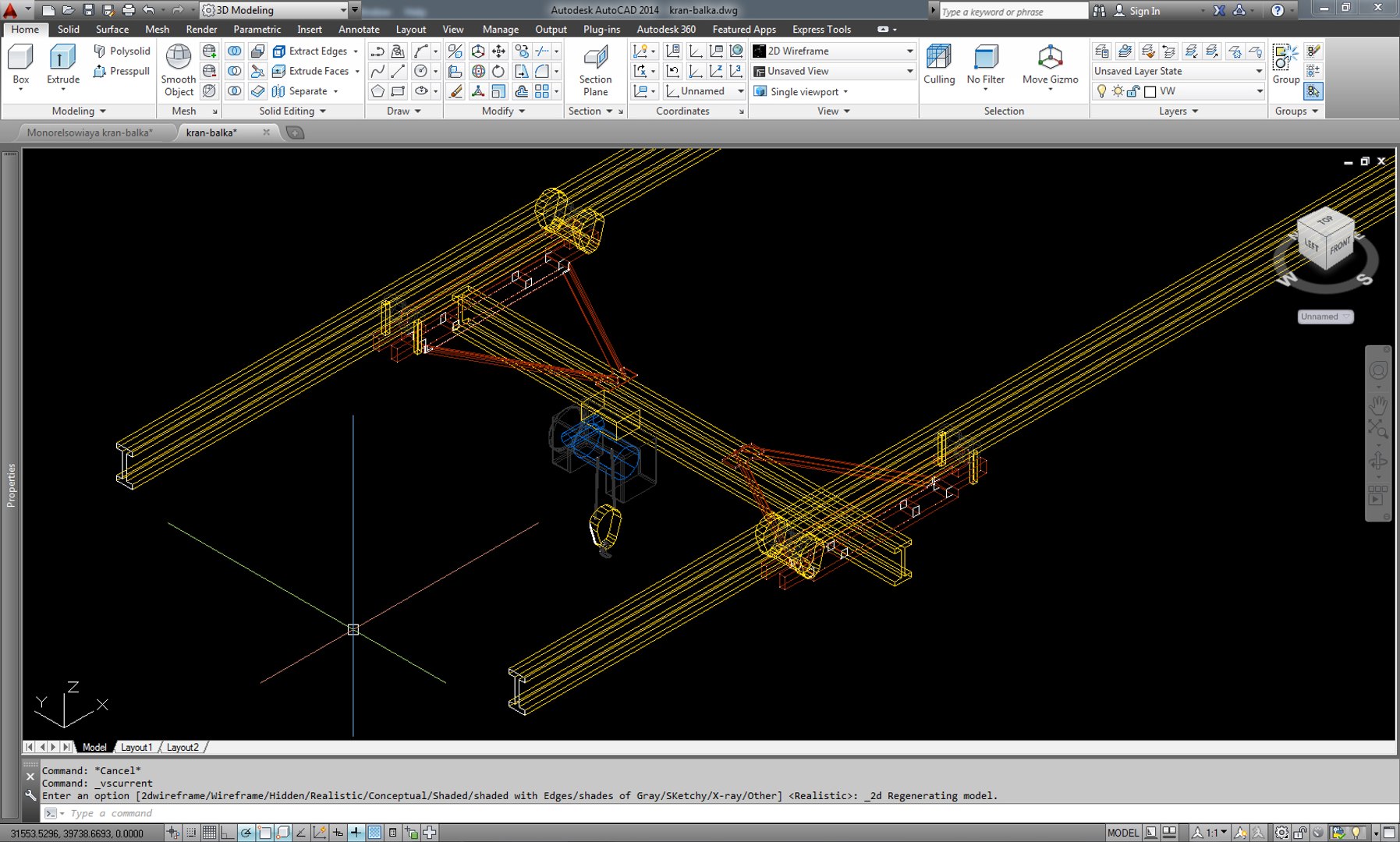
Task: Toggle Polar Tracking in status bar
Action: click(246, 833)
